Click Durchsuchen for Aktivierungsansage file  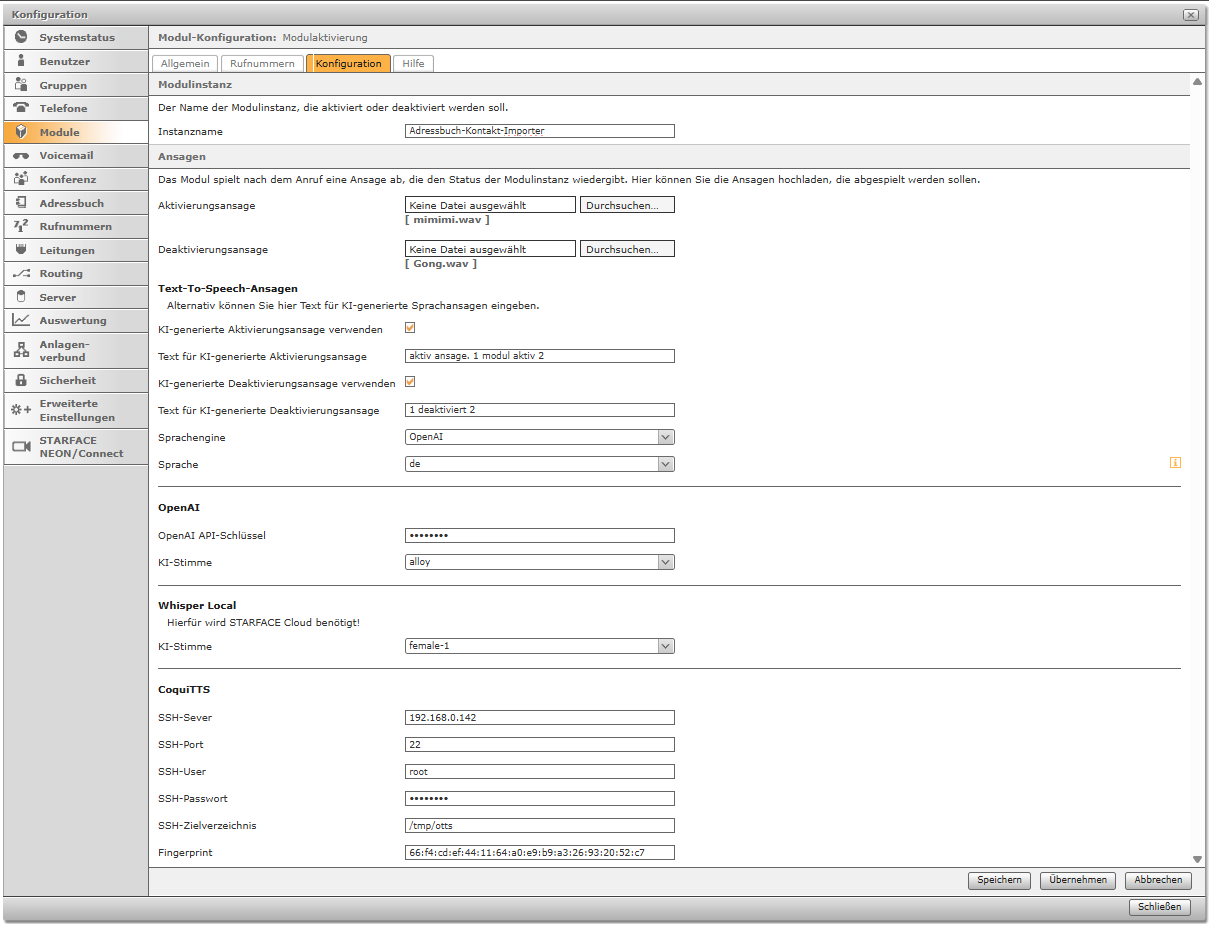click(x=627, y=205)
